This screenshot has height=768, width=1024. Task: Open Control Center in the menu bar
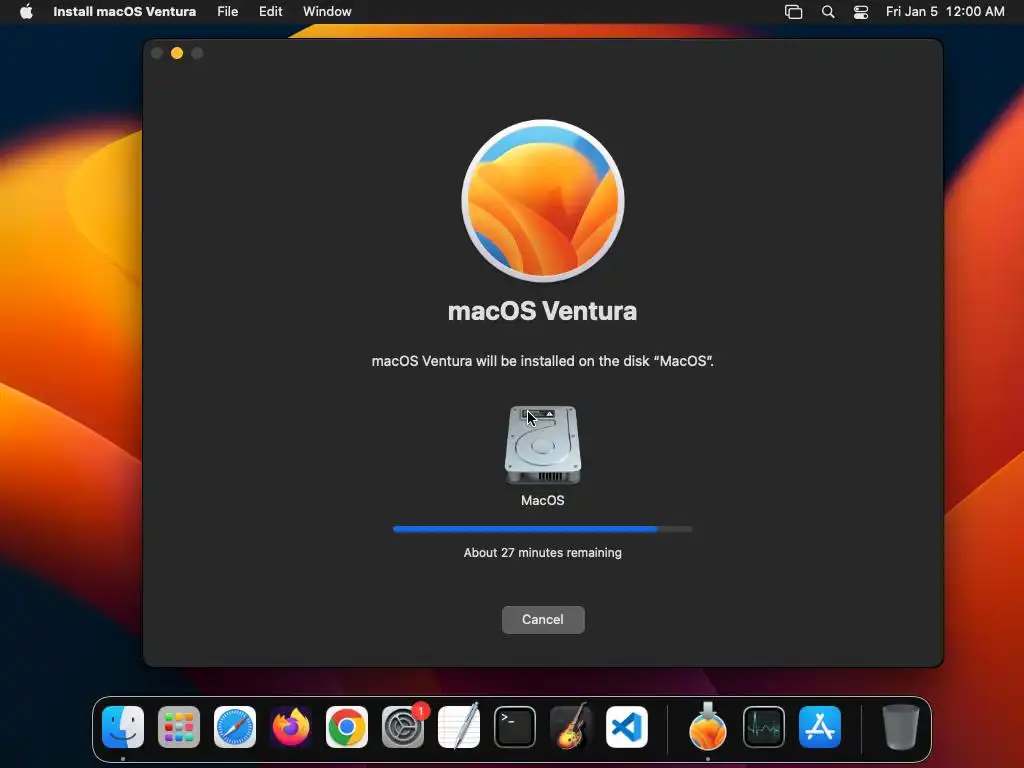861,12
